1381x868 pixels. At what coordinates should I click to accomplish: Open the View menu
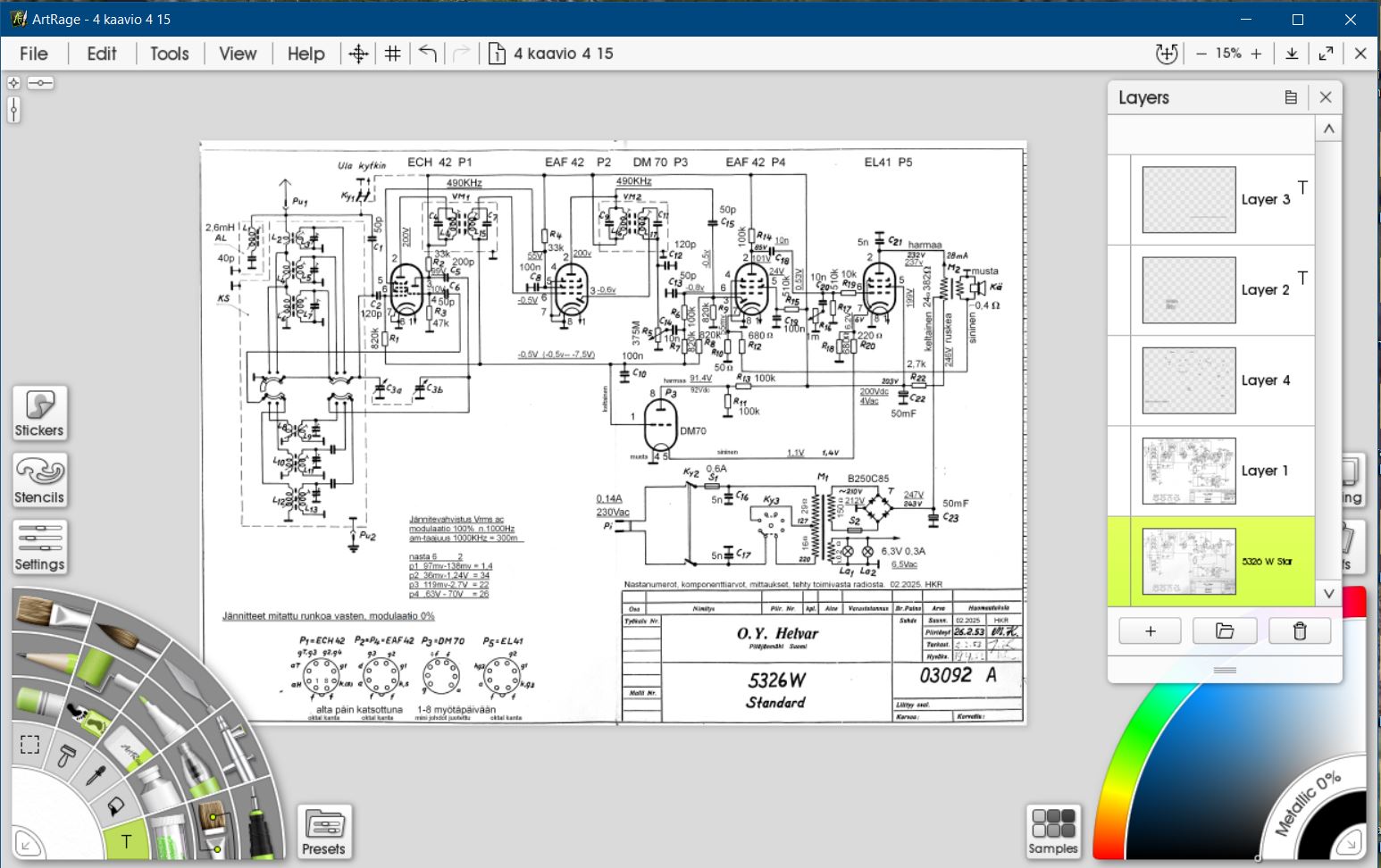point(238,54)
